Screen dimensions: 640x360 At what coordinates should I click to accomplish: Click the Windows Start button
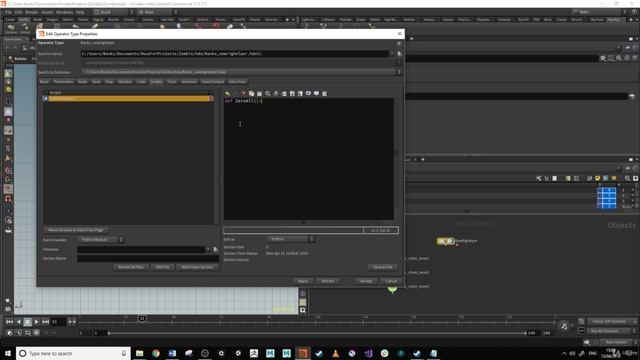pos(8,353)
